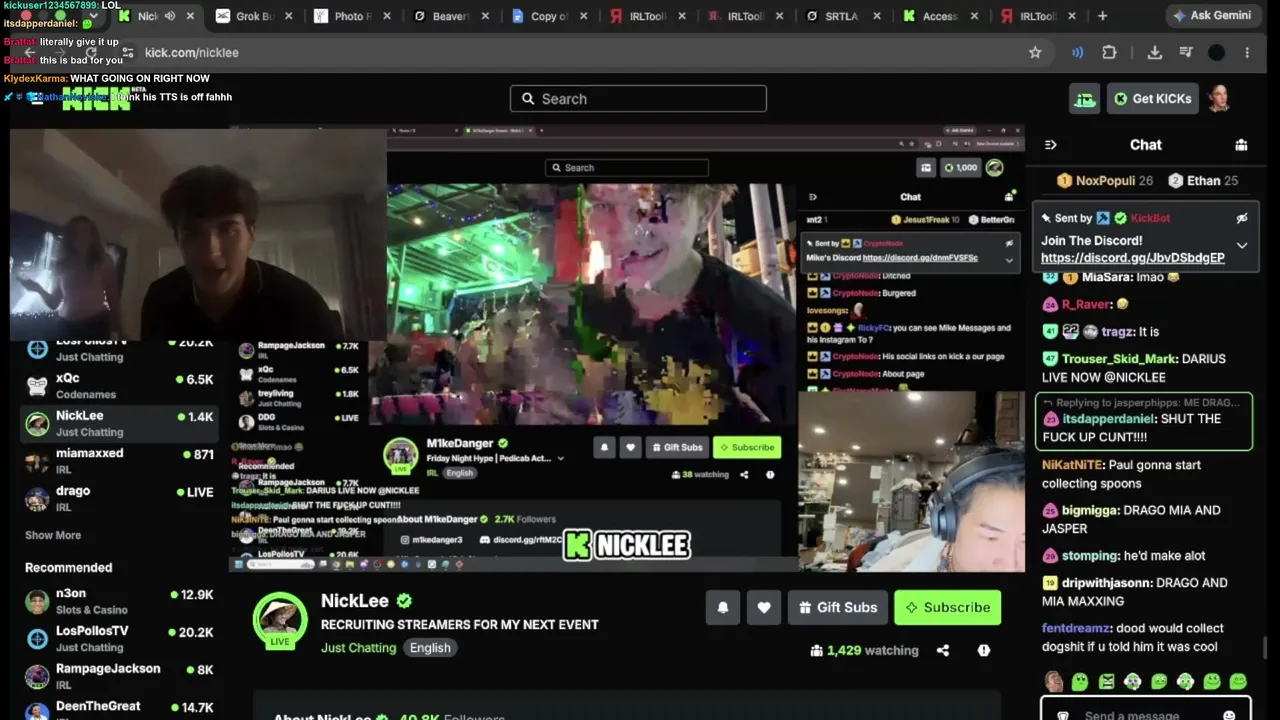This screenshot has height=720, width=1280.
Task: Open the DeenTheGreat recommended channel
Action: coord(120,712)
